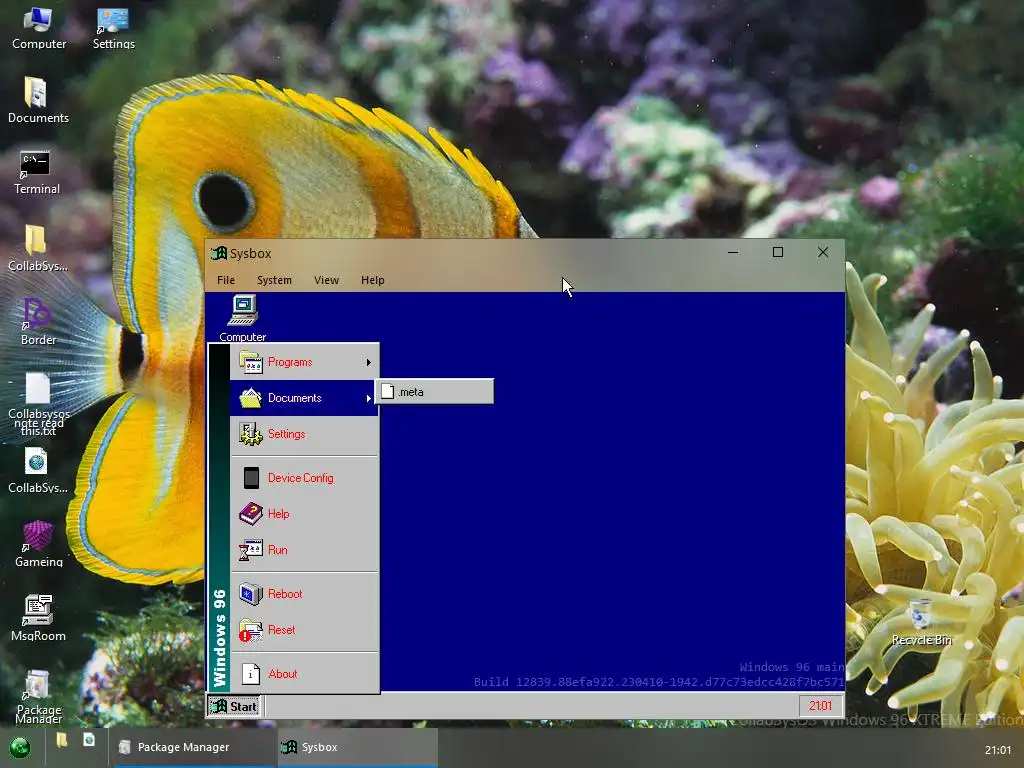The image size is (1024, 768).
Task: Click the pinned folder icon on taskbar
Action: click(62, 740)
